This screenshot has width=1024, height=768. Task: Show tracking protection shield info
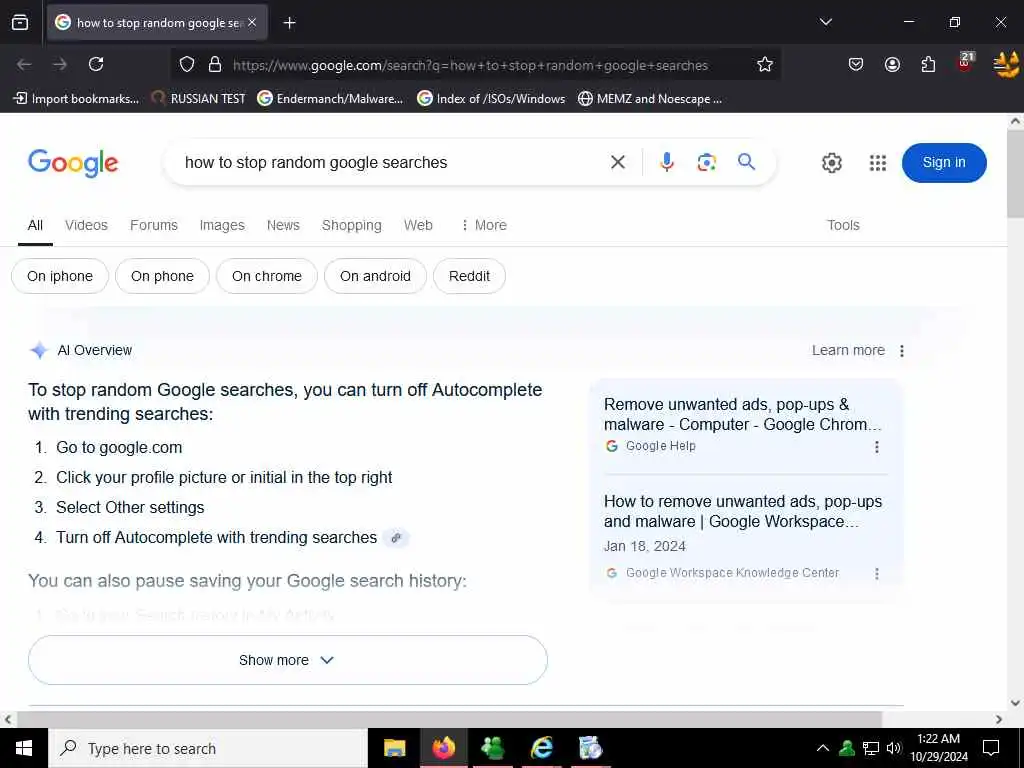[x=187, y=65]
